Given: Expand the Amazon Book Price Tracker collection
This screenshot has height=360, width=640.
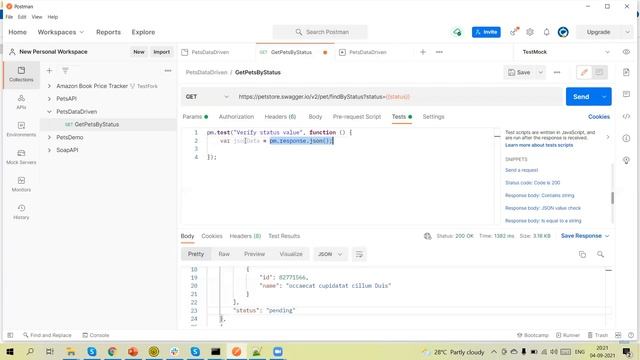Looking at the screenshot, I should tap(49, 86).
